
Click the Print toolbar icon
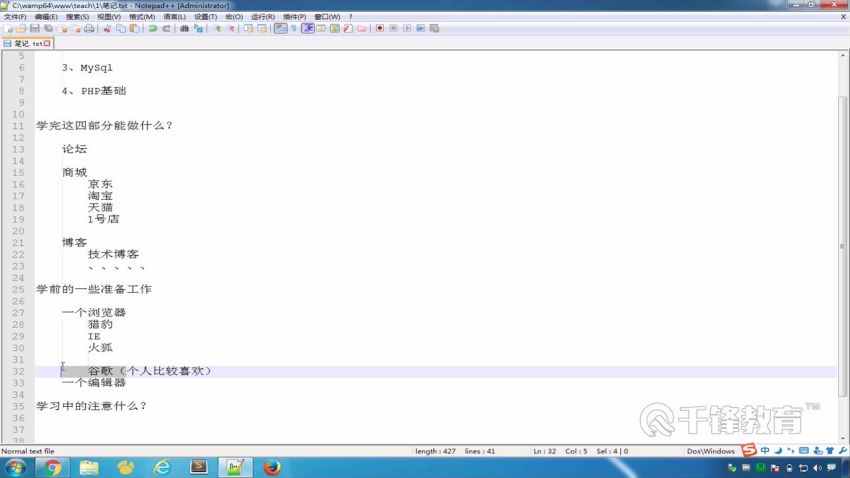coord(89,28)
